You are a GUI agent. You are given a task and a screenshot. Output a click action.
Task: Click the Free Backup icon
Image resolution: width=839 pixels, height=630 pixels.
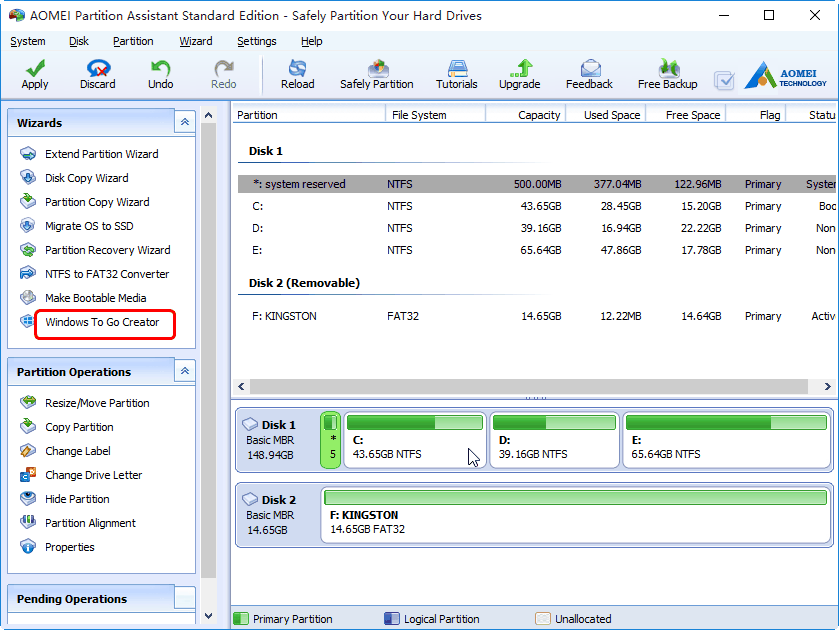pos(668,69)
